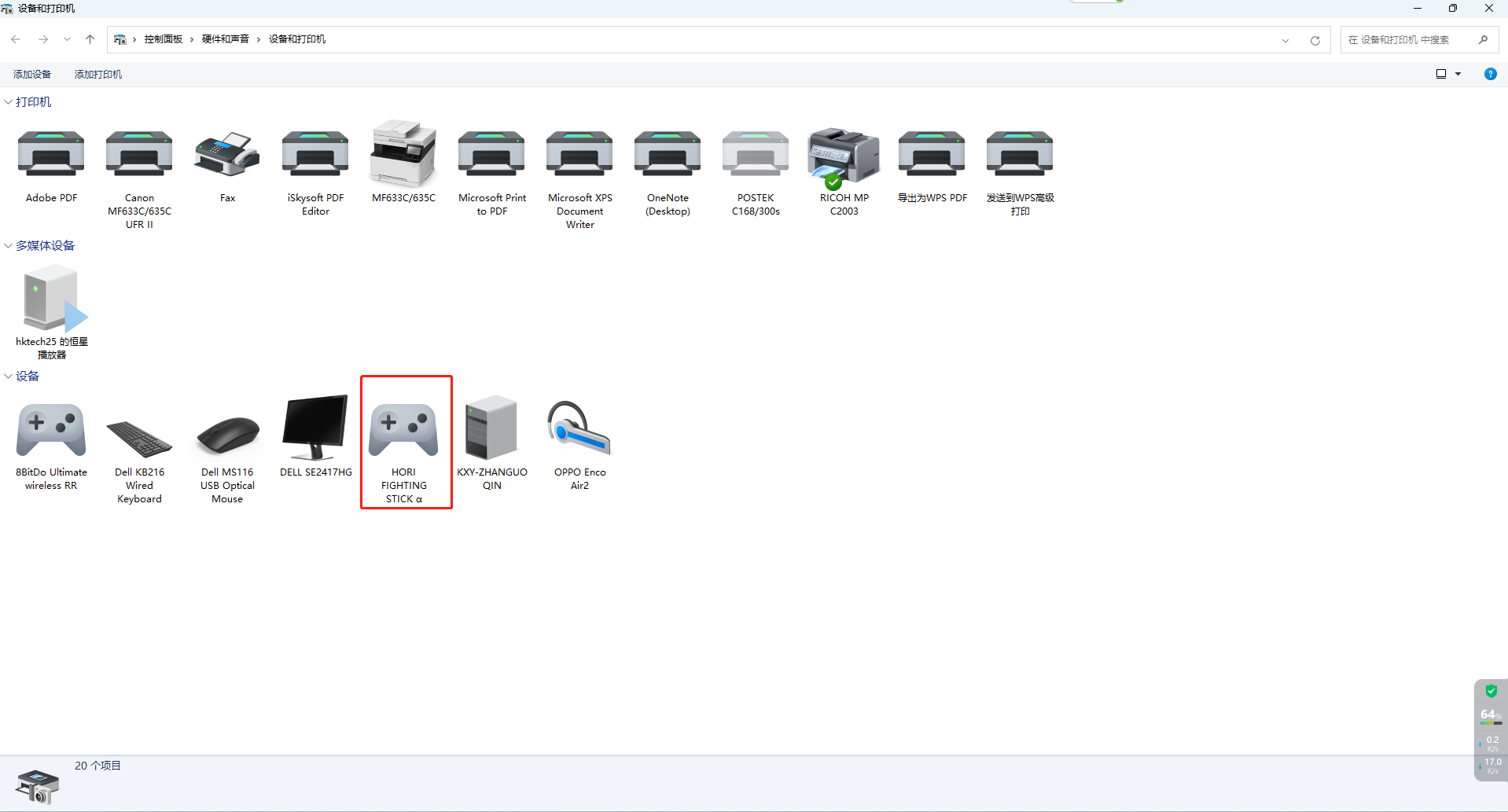Go forward with the forward arrow
Viewport: 1508px width, 812px height.
click(x=43, y=39)
